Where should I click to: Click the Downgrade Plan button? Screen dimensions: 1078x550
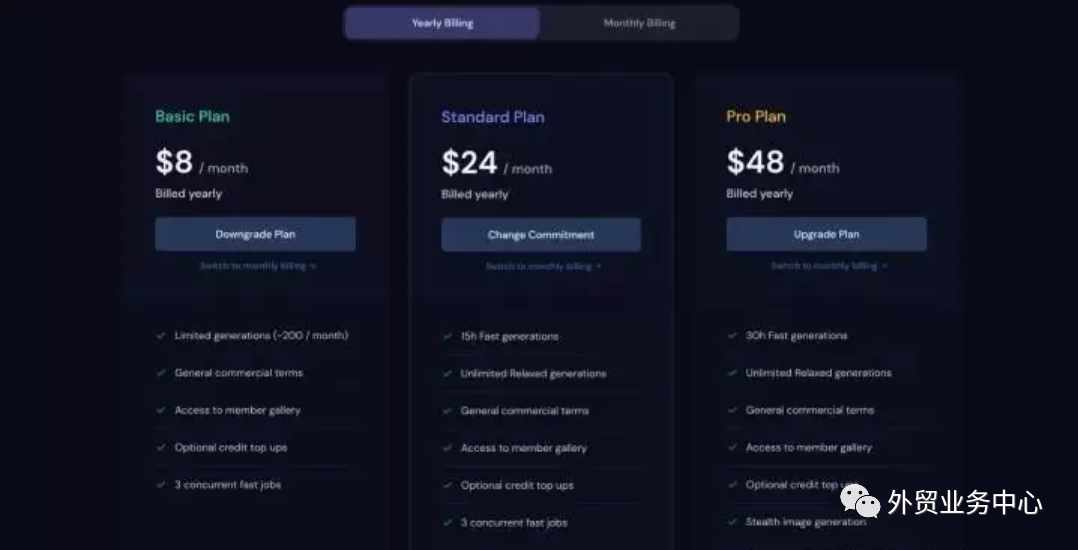[255, 234]
